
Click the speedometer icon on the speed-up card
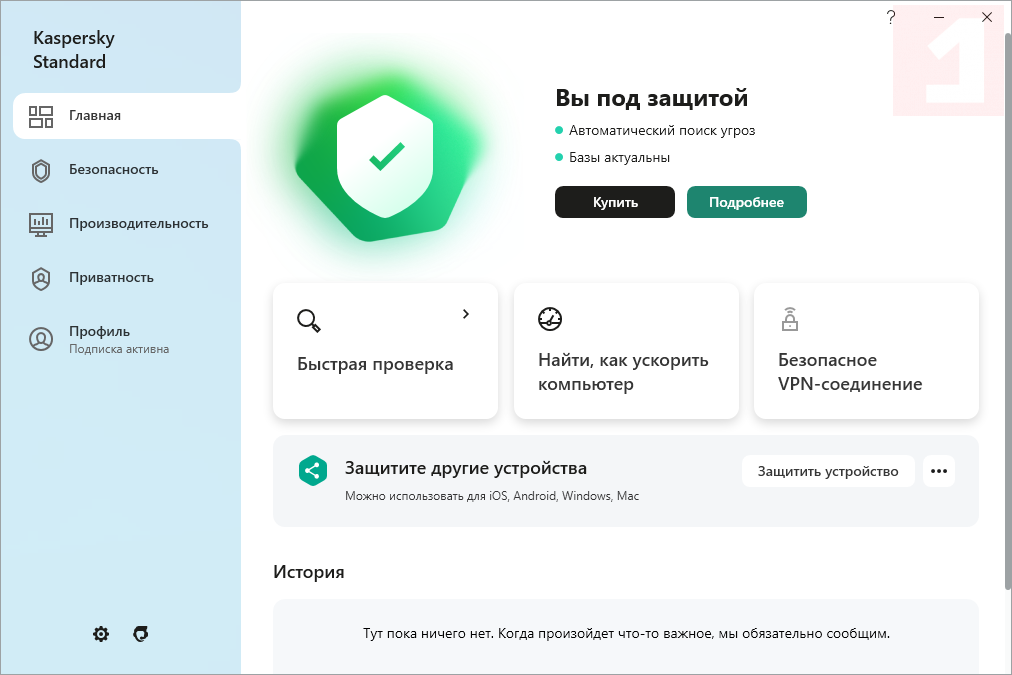(549, 319)
